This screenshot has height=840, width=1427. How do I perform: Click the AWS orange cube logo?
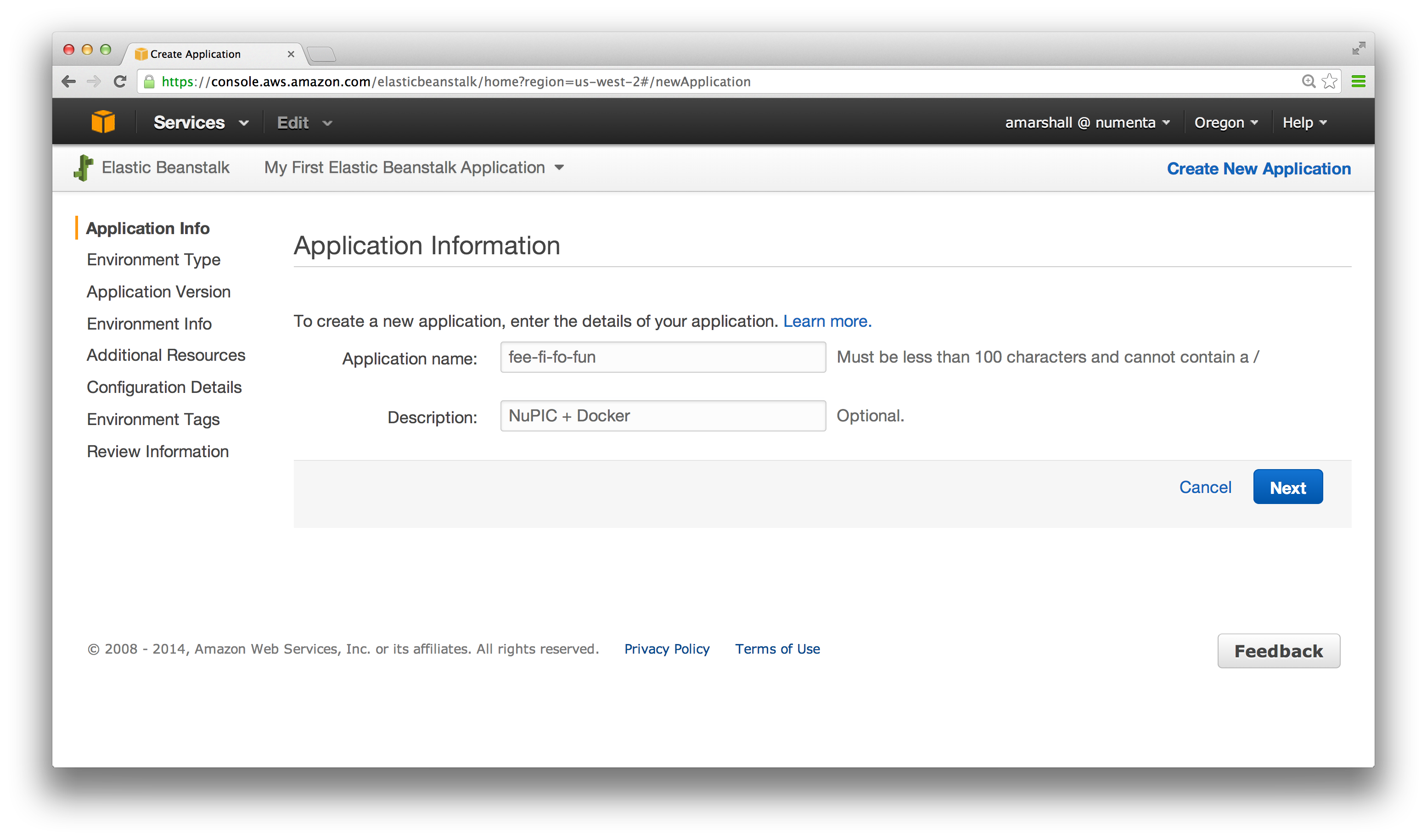pyautogui.click(x=103, y=122)
